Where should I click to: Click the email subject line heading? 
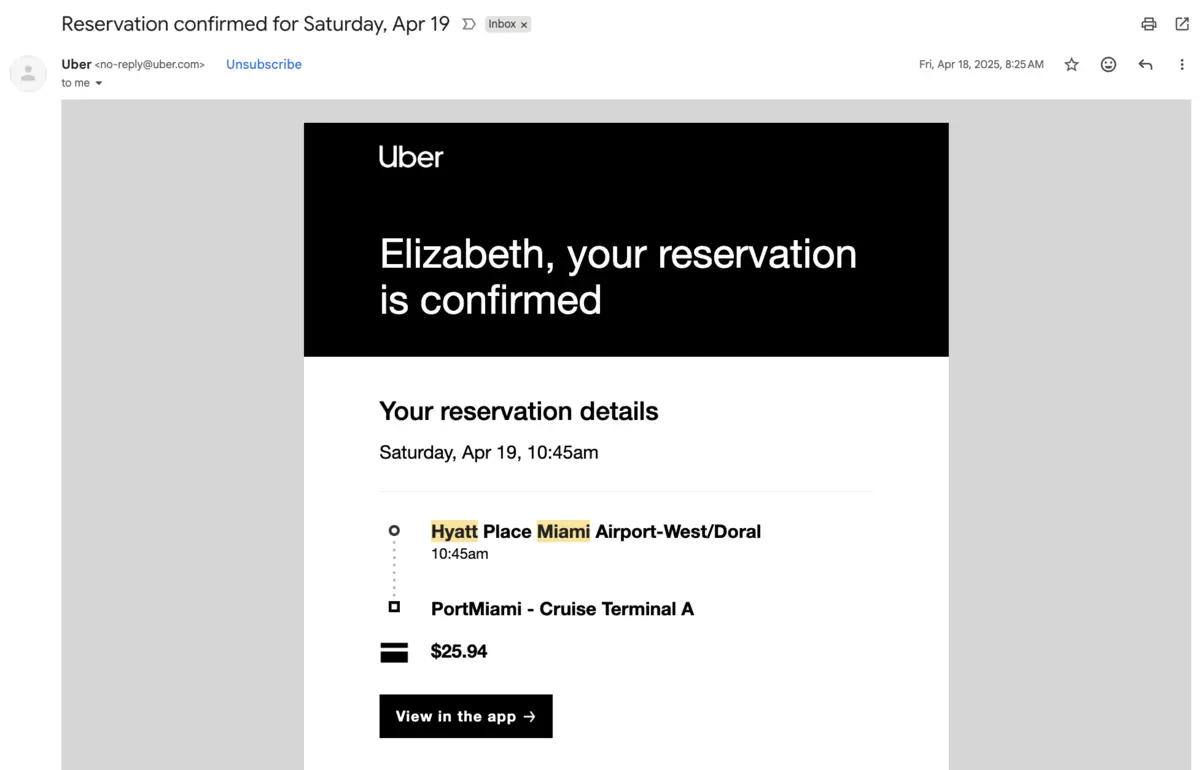(x=255, y=24)
